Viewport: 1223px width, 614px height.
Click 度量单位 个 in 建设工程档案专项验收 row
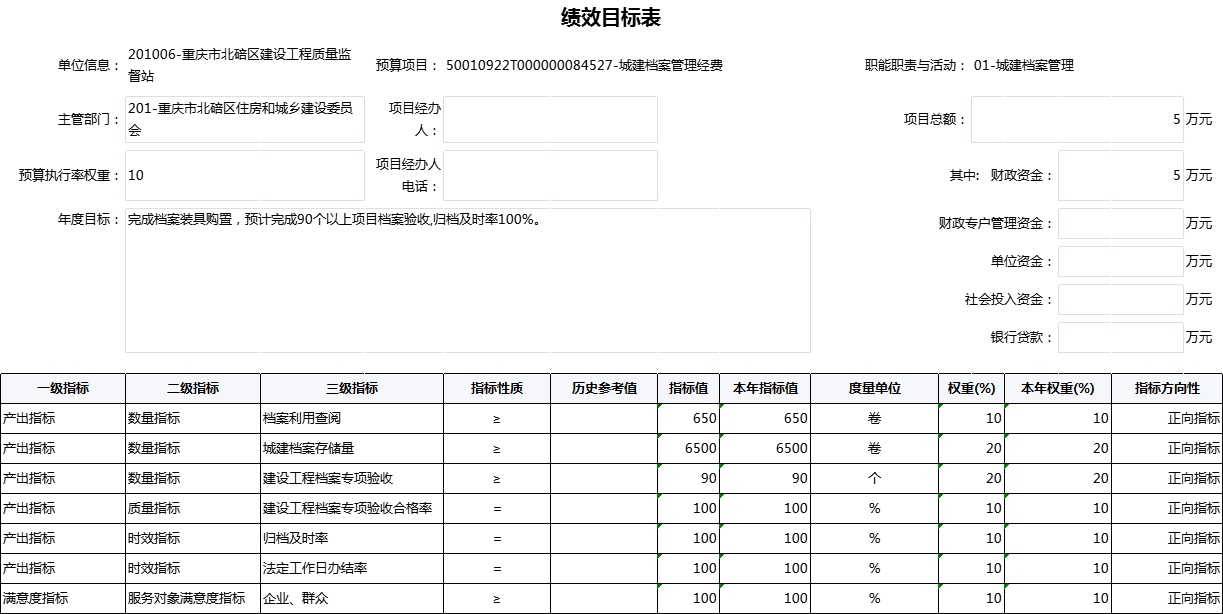875,478
